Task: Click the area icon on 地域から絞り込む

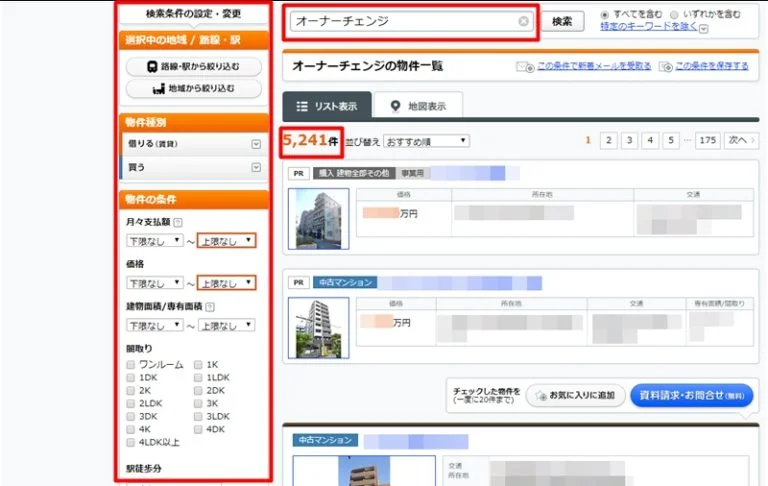Action: [x=157, y=89]
